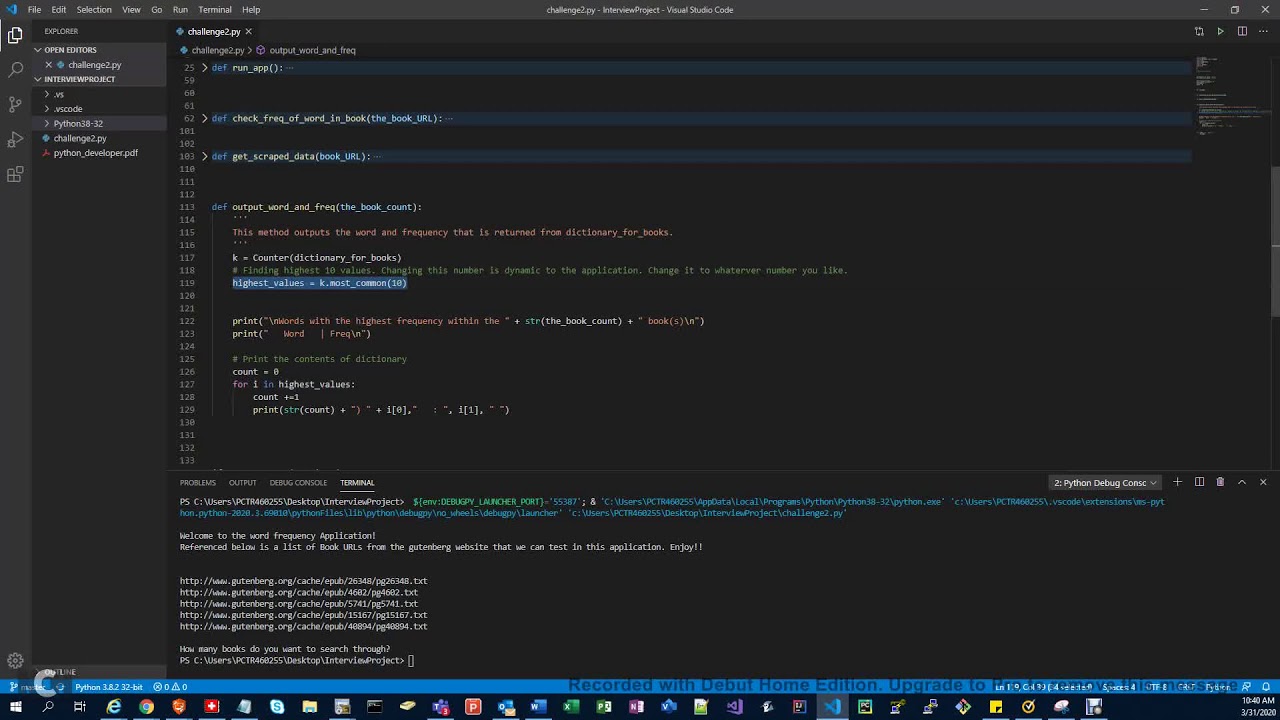The height and width of the screenshot is (720, 1280).
Task: Open the editor More Actions menu
Action: coord(1263,31)
